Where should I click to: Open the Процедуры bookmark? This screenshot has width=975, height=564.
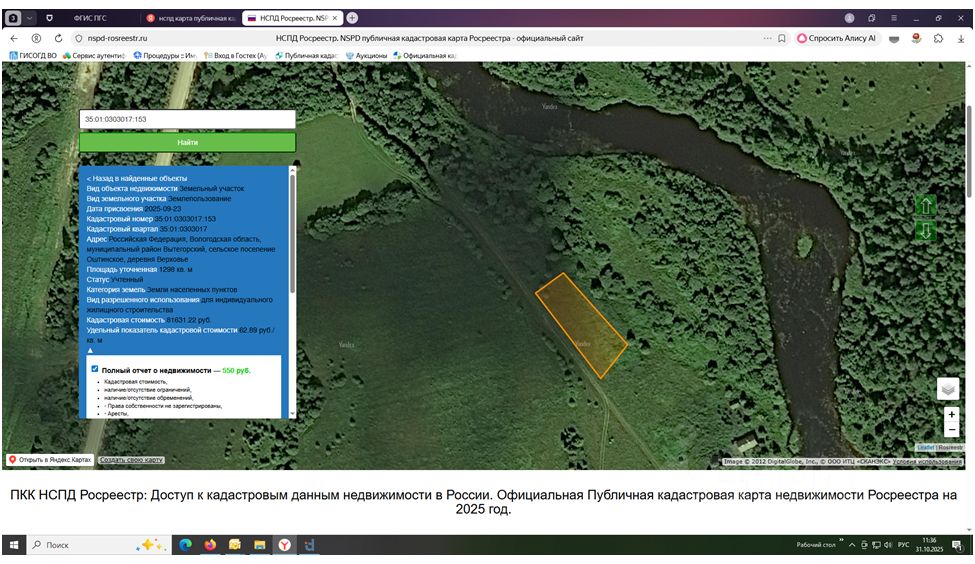pyautogui.click(x=165, y=55)
